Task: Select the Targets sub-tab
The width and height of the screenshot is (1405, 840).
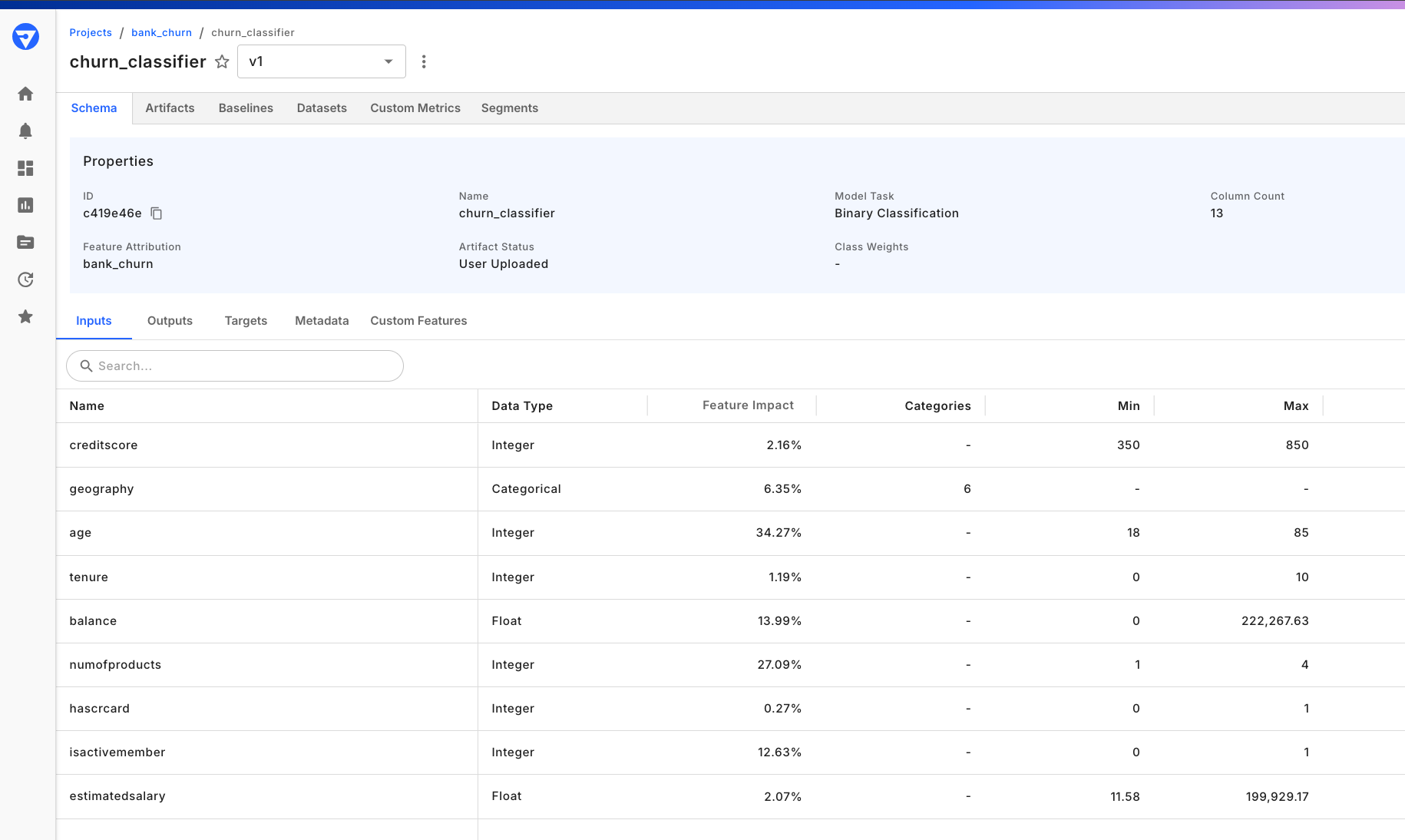Action: (246, 321)
